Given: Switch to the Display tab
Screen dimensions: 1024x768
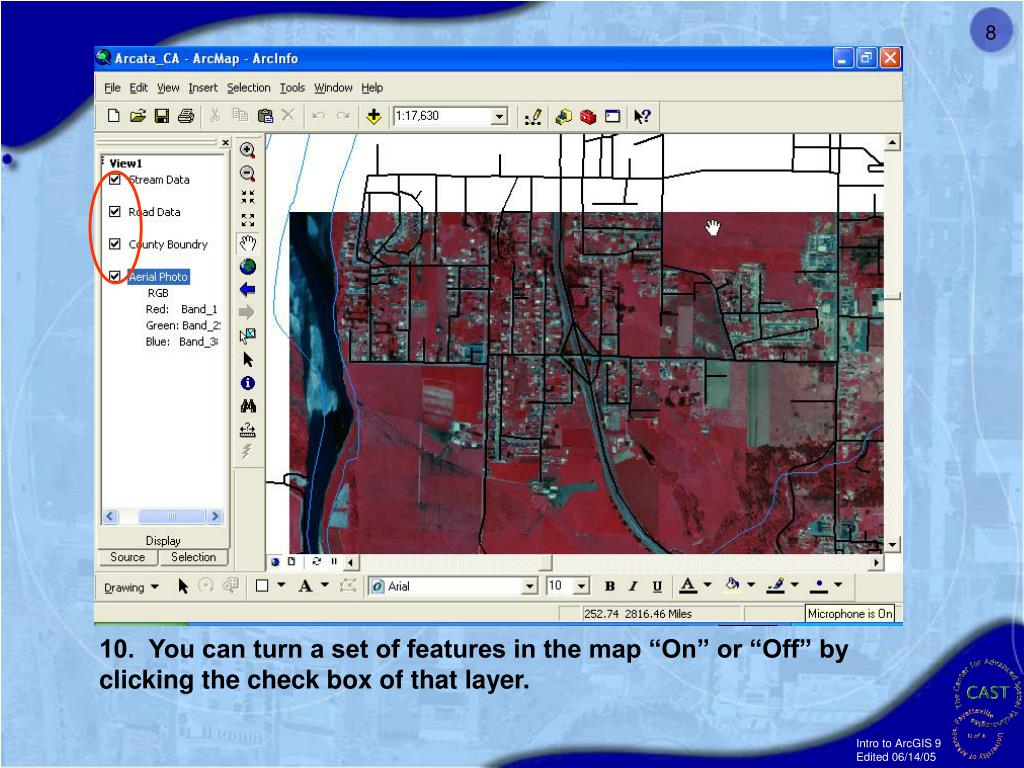Looking at the screenshot, I should click(163, 541).
